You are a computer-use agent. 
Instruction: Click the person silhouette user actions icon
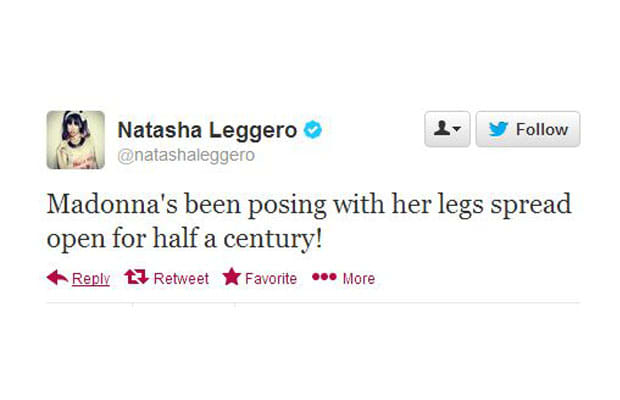(x=442, y=128)
